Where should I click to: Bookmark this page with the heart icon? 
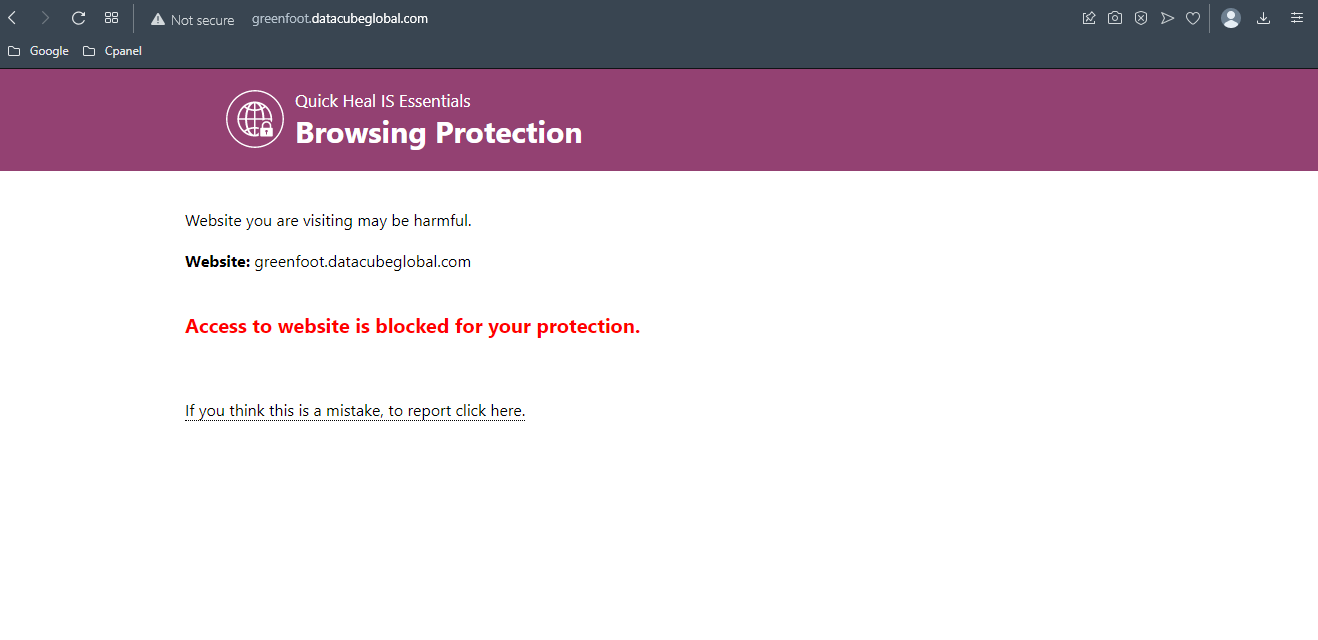coord(1193,18)
